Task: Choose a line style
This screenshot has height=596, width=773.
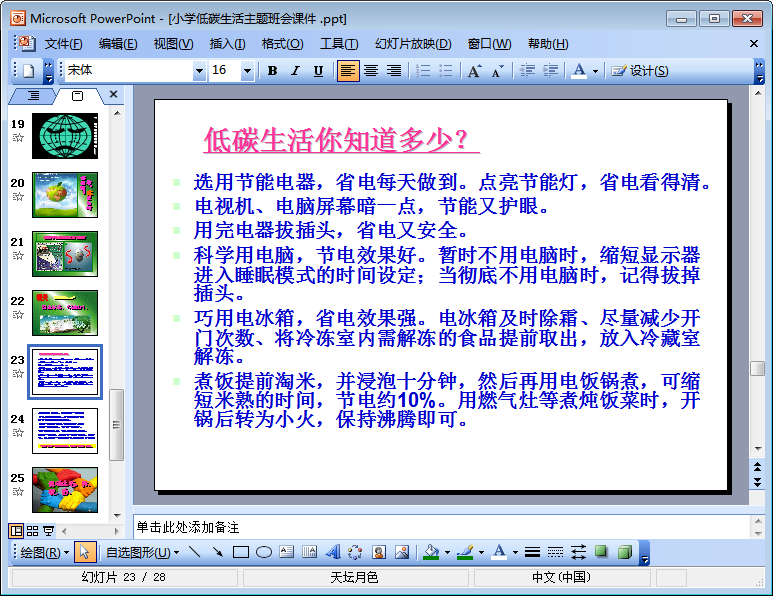Action: tap(532, 552)
